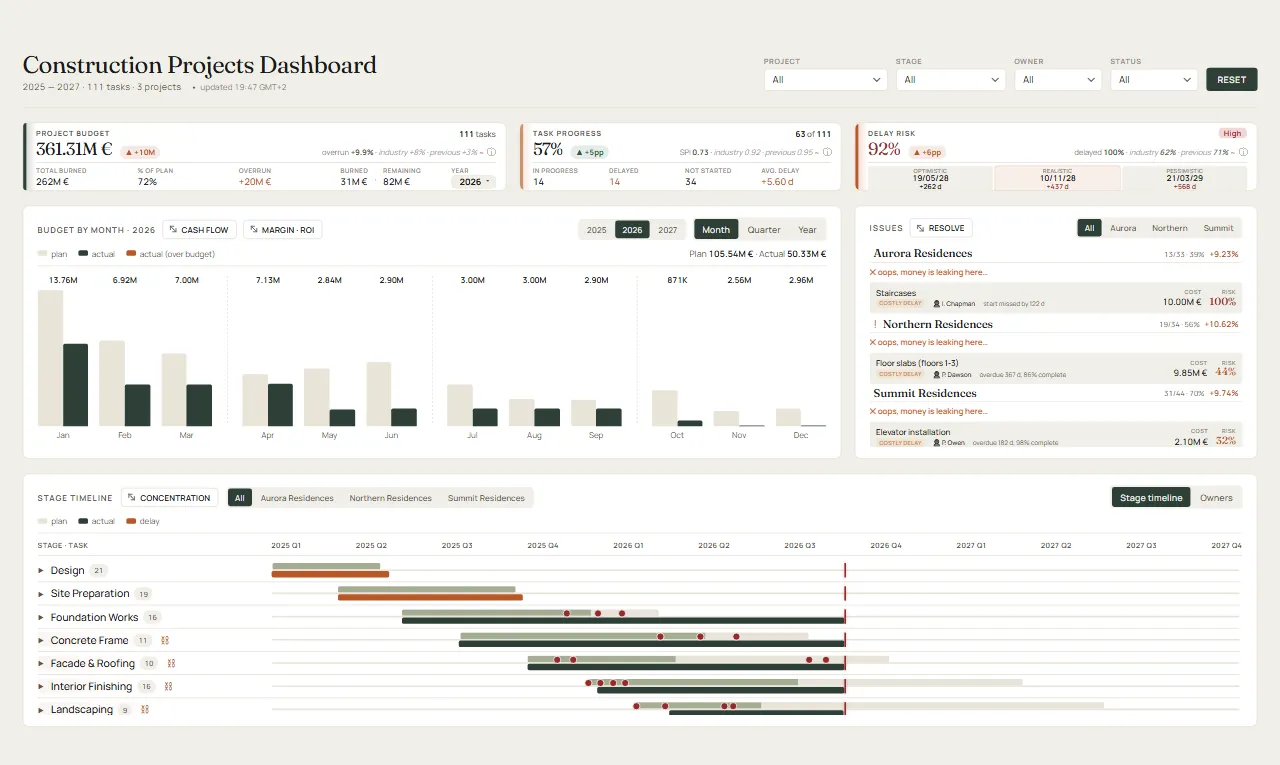Select the Month granularity toggle
This screenshot has height=765, width=1280.
(716, 230)
